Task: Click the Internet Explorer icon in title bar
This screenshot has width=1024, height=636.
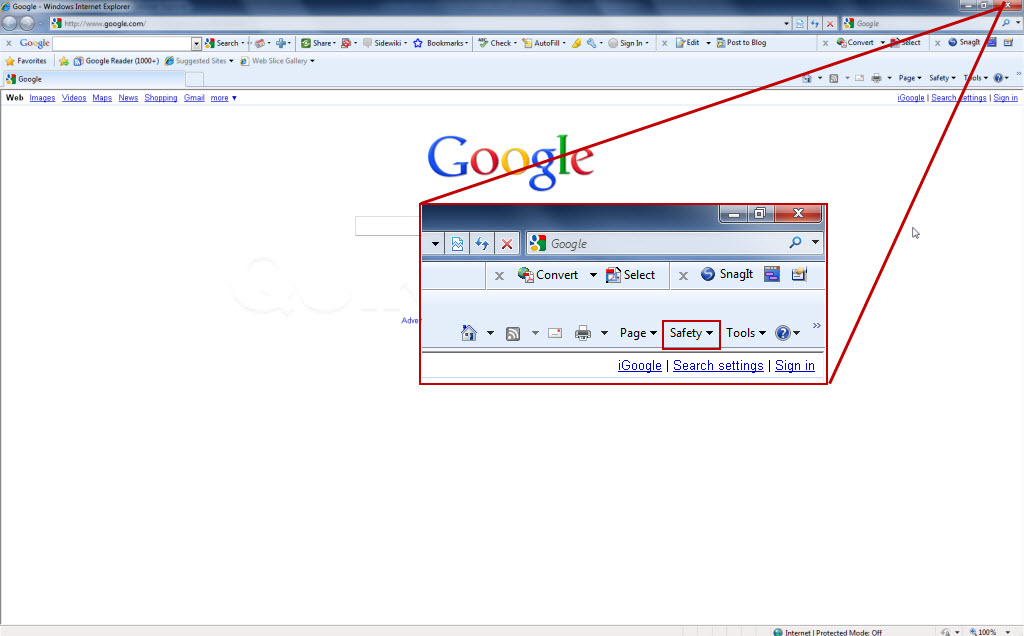Action: coord(6,7)
